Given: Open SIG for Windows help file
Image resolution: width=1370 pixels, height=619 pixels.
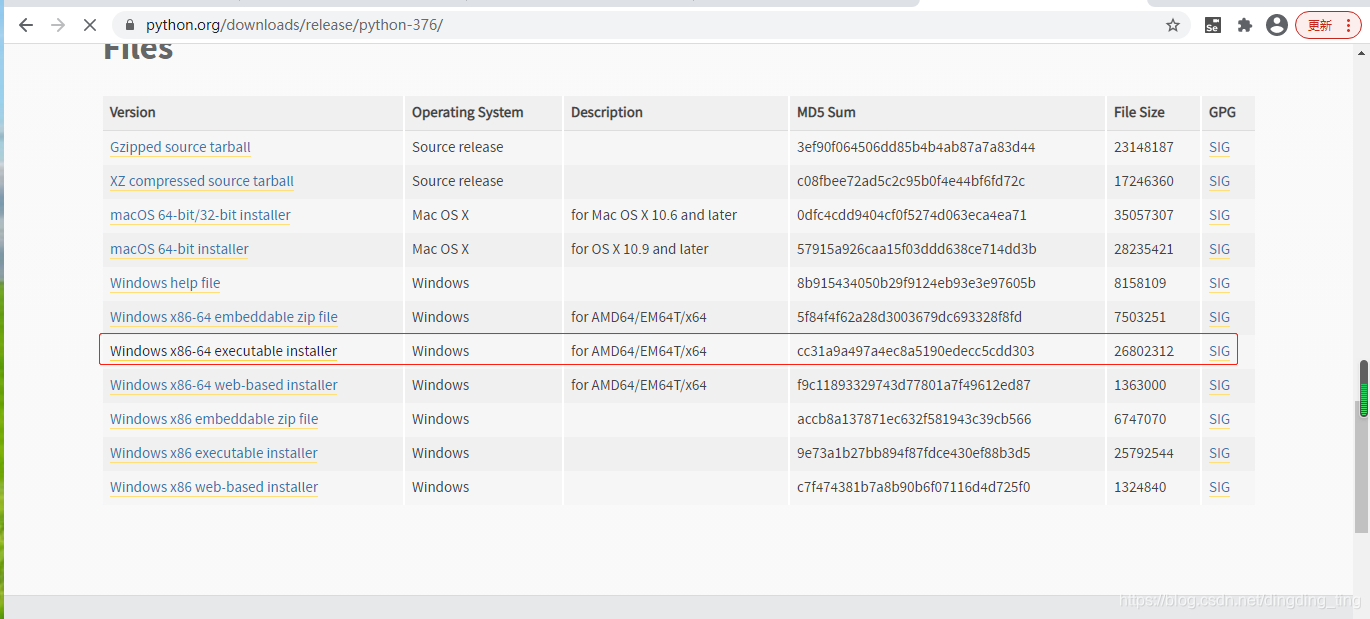Looking at the screenshot, I should [x=1219, y=283].
